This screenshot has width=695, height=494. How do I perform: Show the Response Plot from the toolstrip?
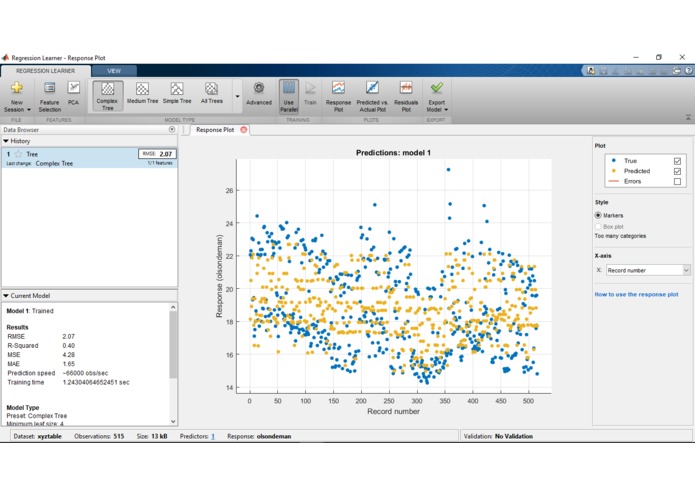point(338,97)
